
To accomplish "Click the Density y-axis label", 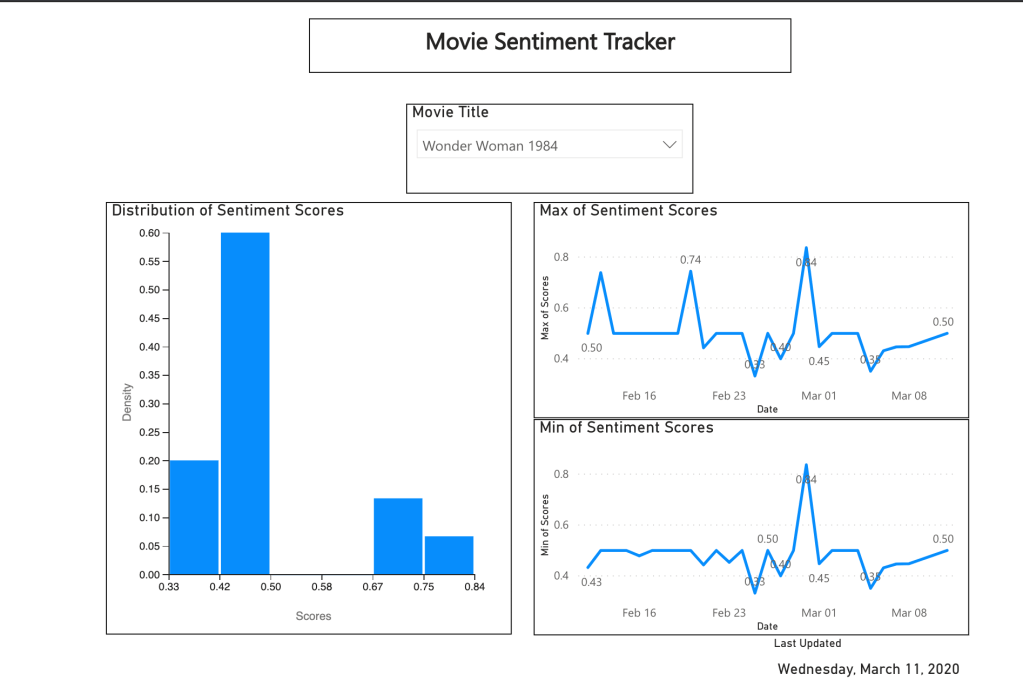I will [127, 402].
